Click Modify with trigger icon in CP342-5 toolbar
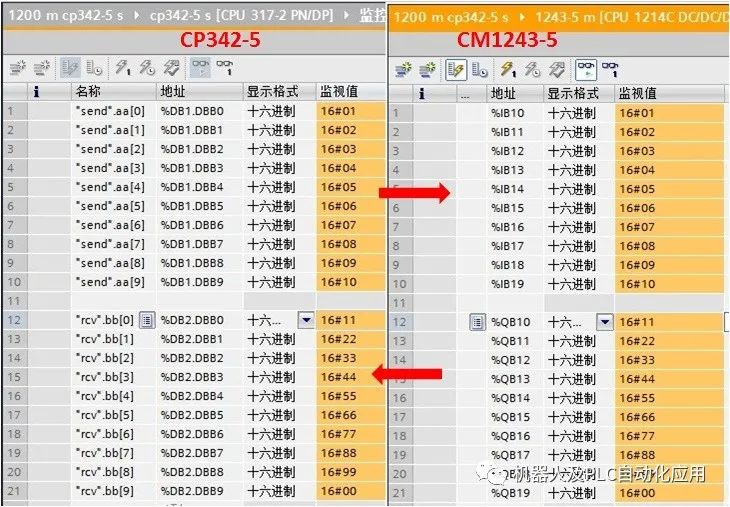The image size is (730, 507). pos(148,68)
